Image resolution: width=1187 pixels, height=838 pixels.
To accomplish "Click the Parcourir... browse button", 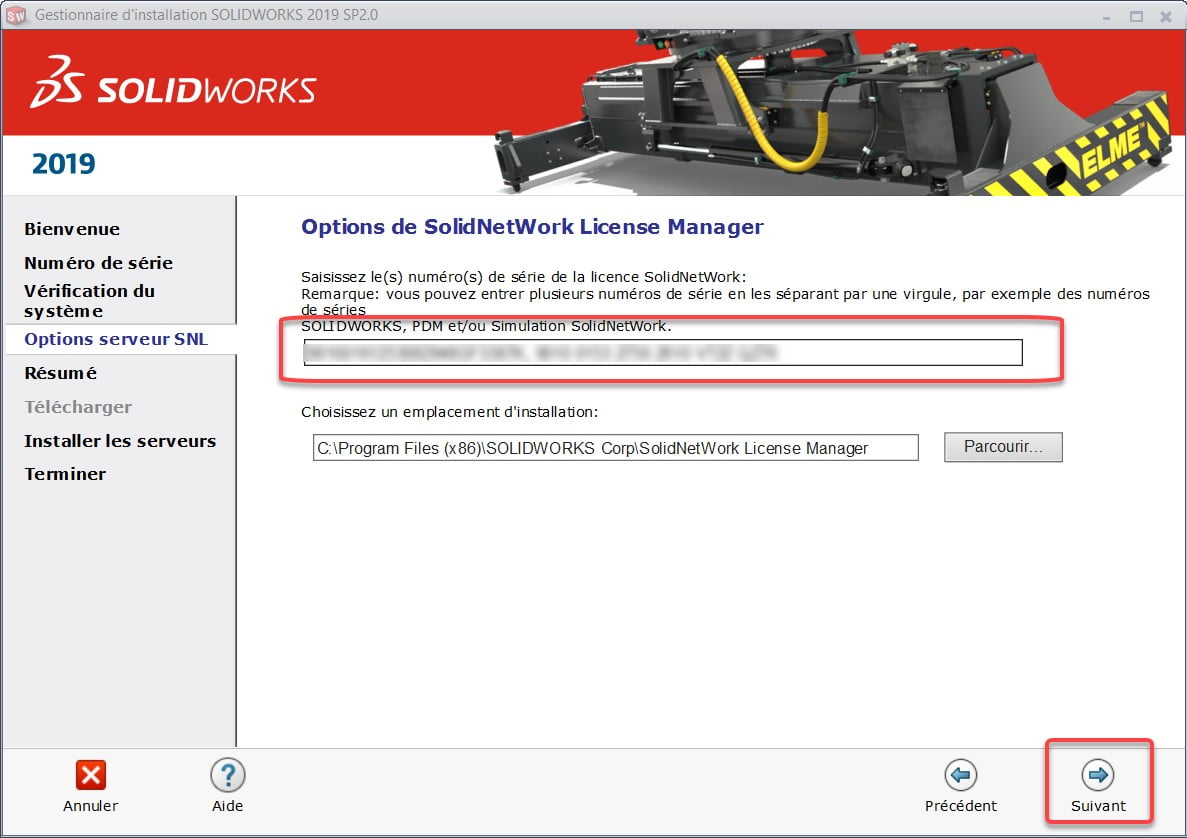I will coord(1003,447).
